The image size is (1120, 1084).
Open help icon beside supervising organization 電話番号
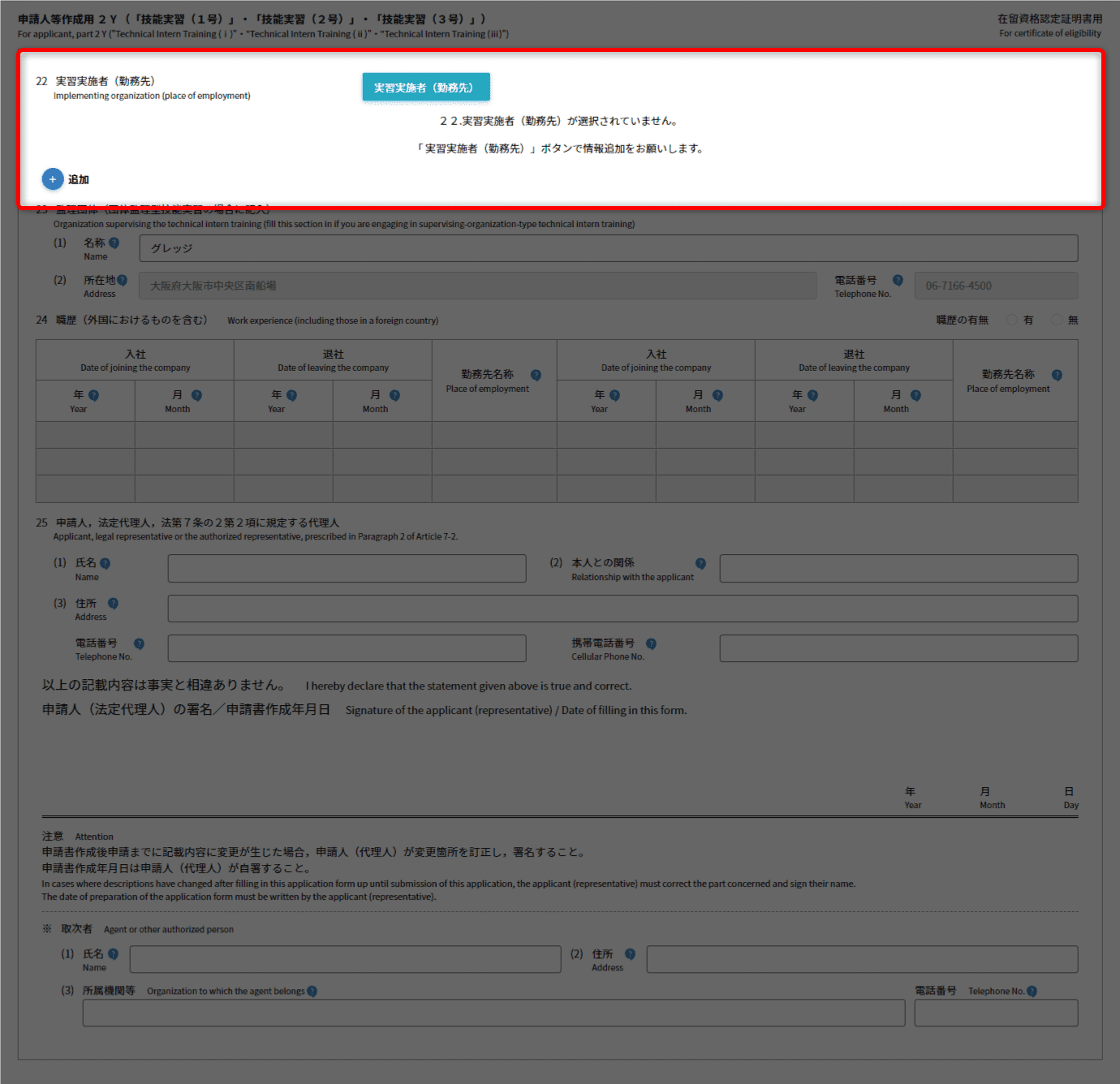point(898,280)
